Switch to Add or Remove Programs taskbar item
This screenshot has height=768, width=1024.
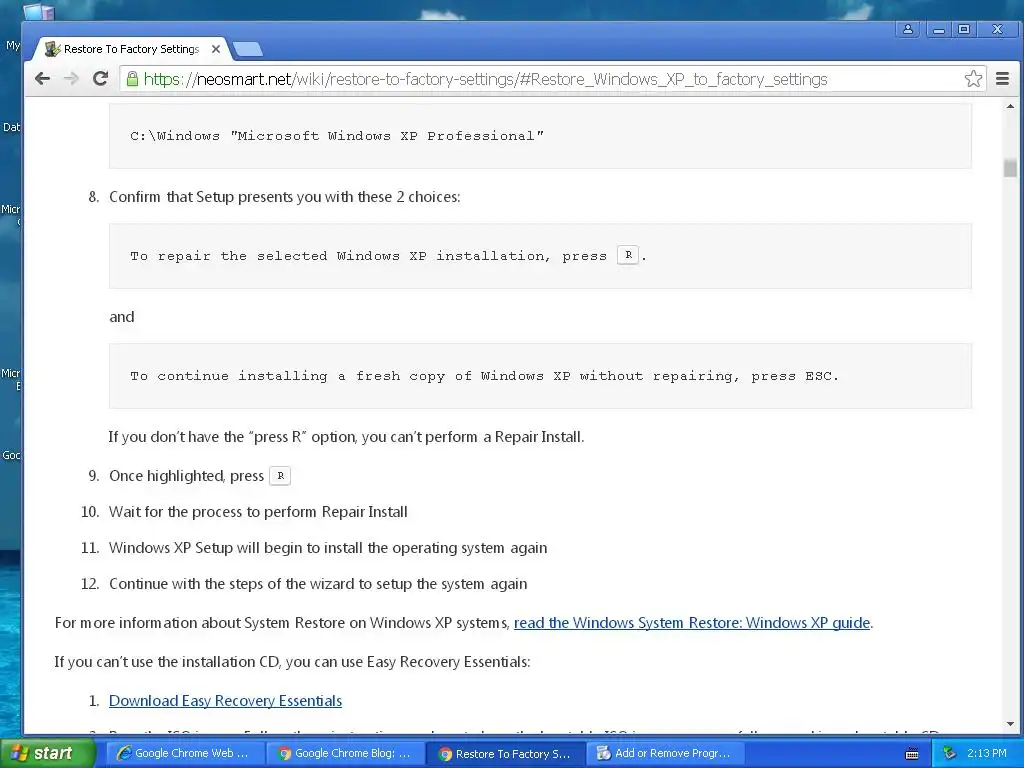[665, 753]
